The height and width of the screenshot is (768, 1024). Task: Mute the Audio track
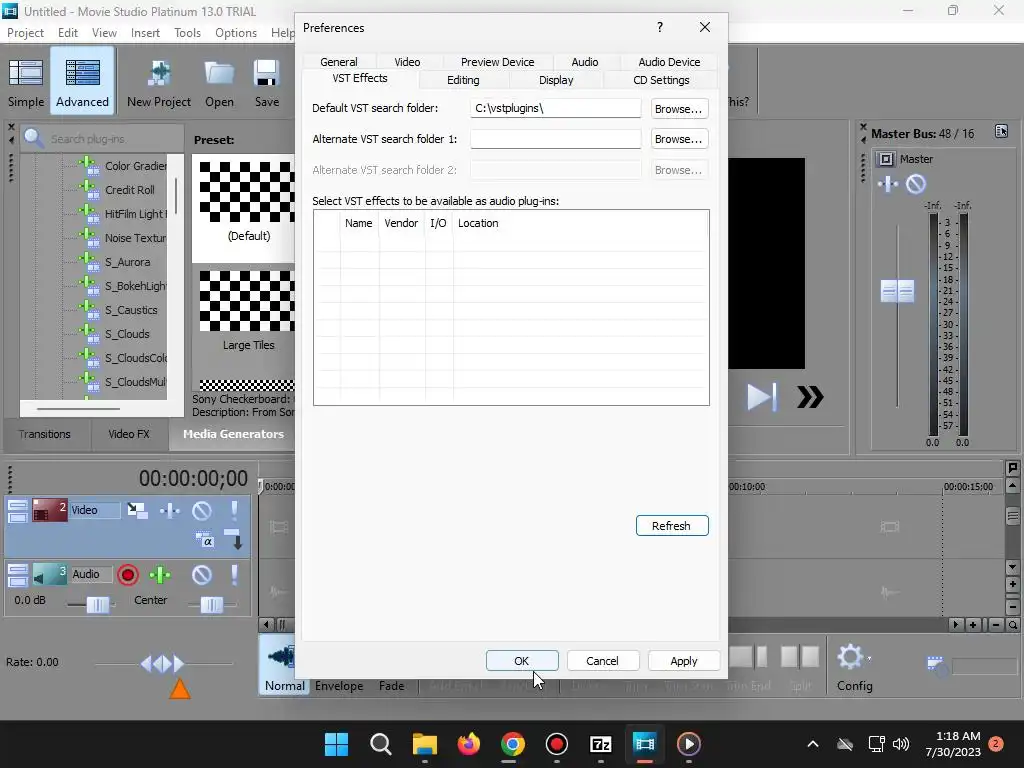[202, 575]
